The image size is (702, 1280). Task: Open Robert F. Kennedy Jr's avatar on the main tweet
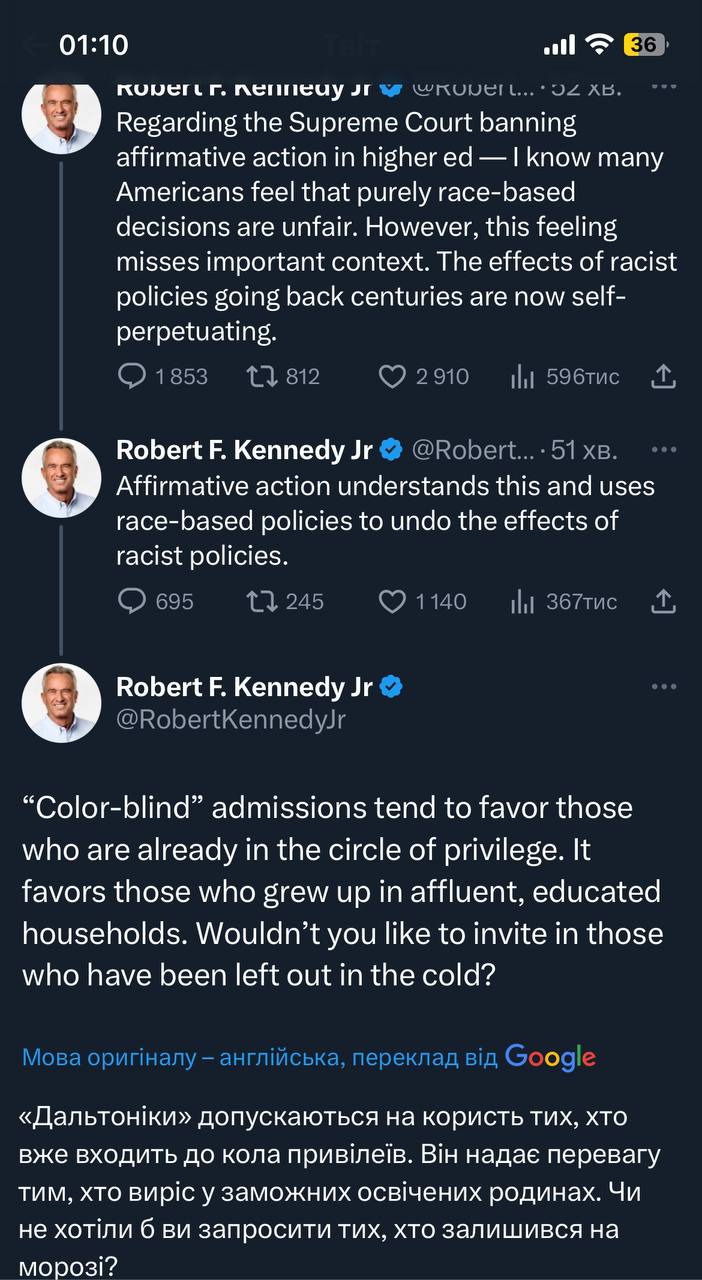(x=61, y=703)
